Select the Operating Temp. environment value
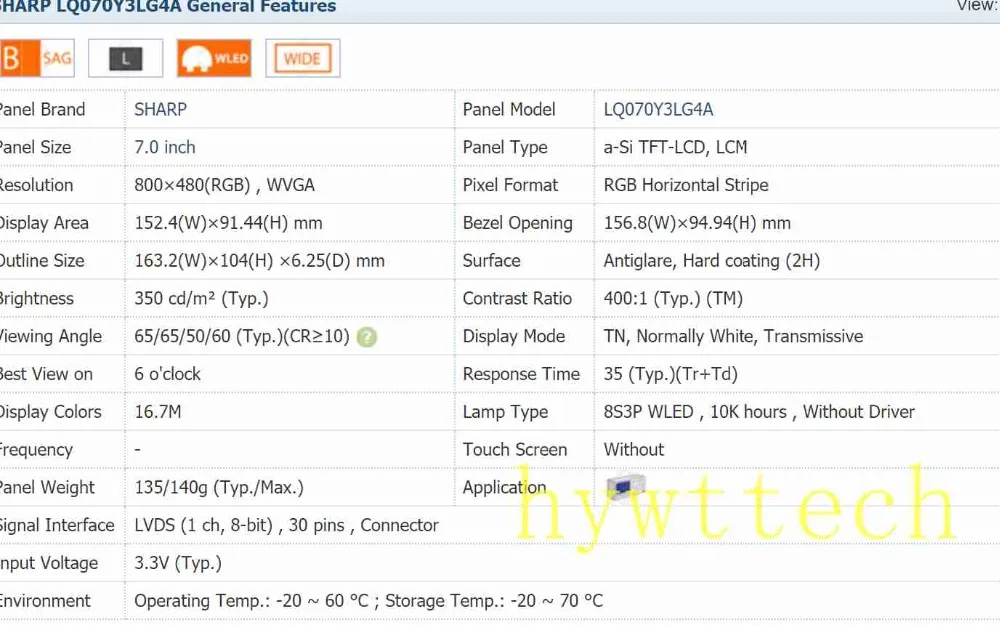Image resolution: width=1000 pixels, height=625 pixels. point(368,601)
